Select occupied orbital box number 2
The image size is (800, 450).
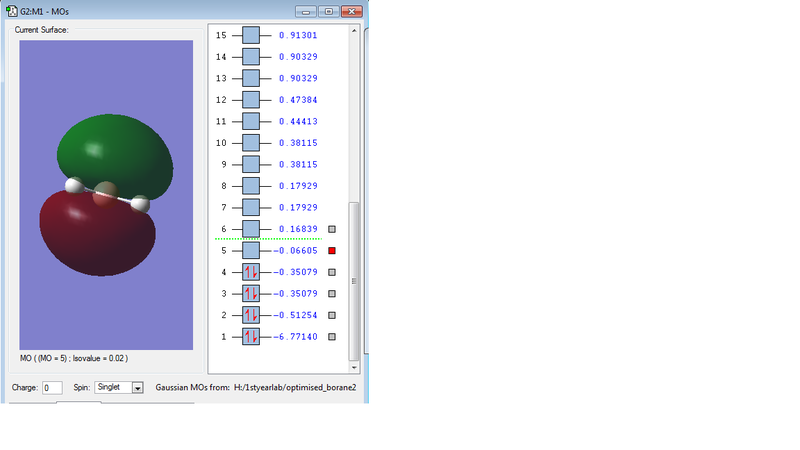(251, 315)
